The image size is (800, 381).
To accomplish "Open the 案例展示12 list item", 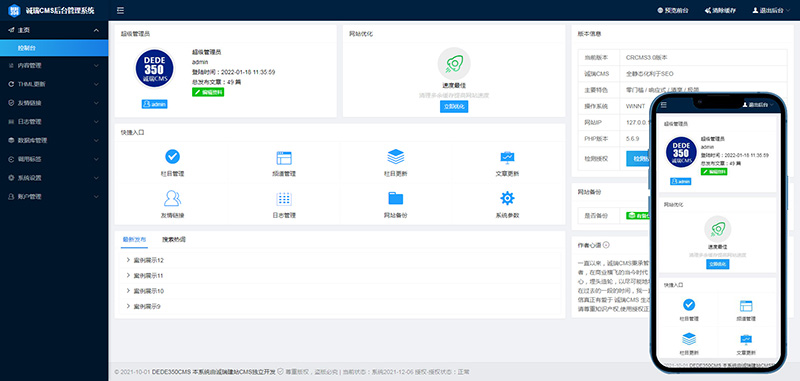I will click(340, 260).
